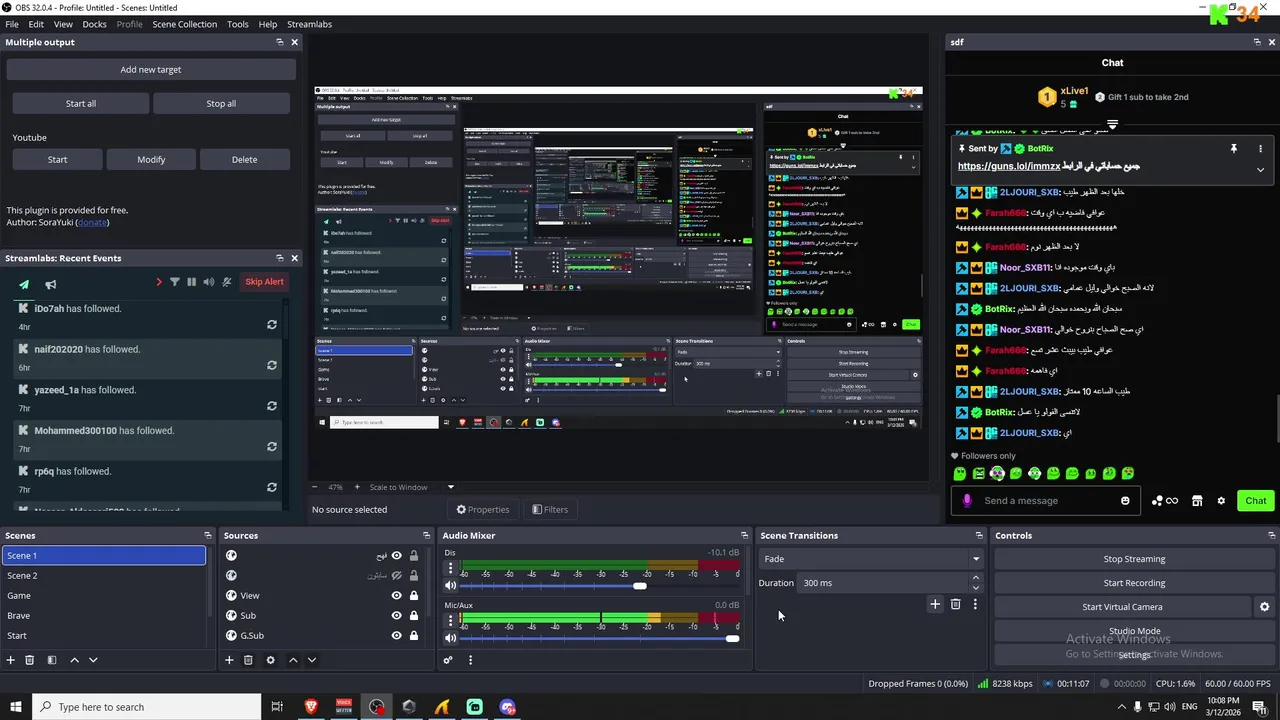Click Start Recording
The width and height of the screenshot is (1280, 720).
(1134, 583)
